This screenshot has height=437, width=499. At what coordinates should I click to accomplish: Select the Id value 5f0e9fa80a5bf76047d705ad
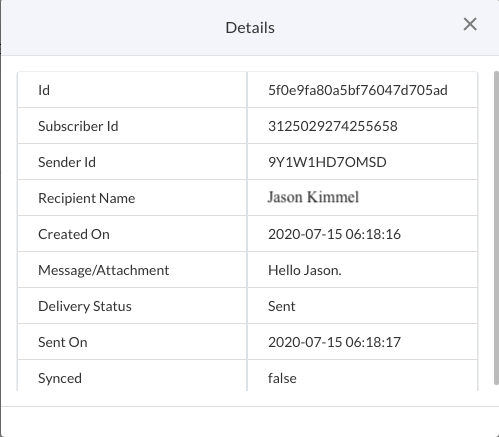tap(358, 90)
